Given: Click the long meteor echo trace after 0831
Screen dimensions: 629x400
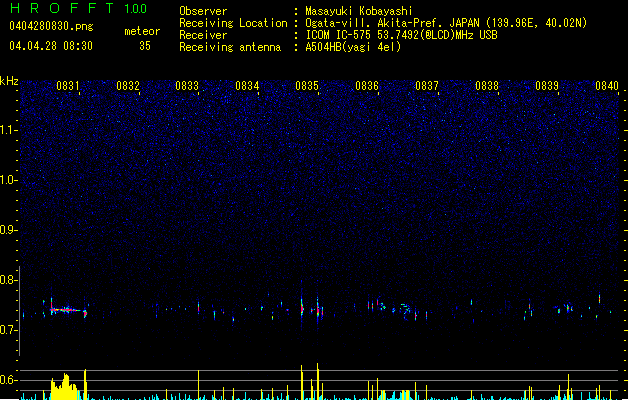Looking at the screenshot, I should point(68,310).
